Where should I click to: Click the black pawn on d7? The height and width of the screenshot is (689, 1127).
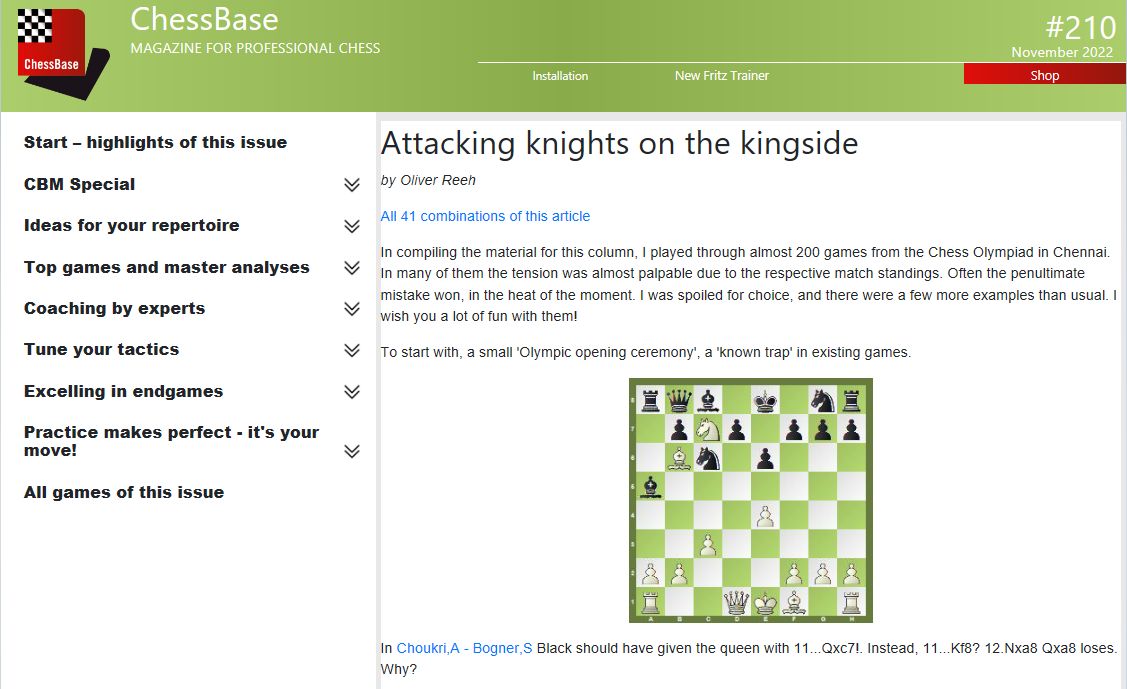coord(737,429)
